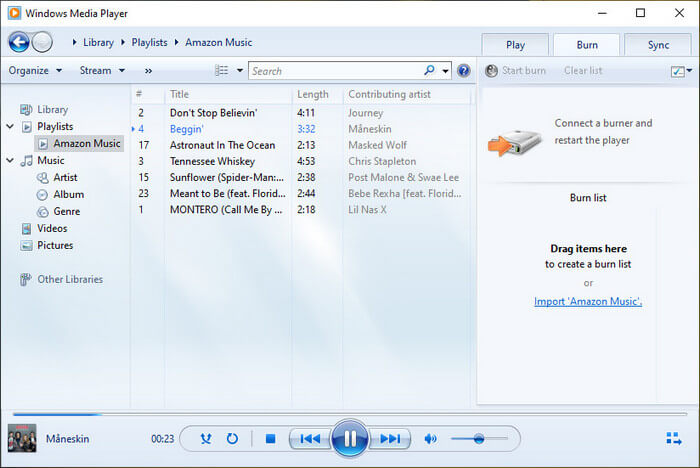Click the Windows Media Player title icon
The height and width of the screenshot is (468, 700).
tap(14, 13)
